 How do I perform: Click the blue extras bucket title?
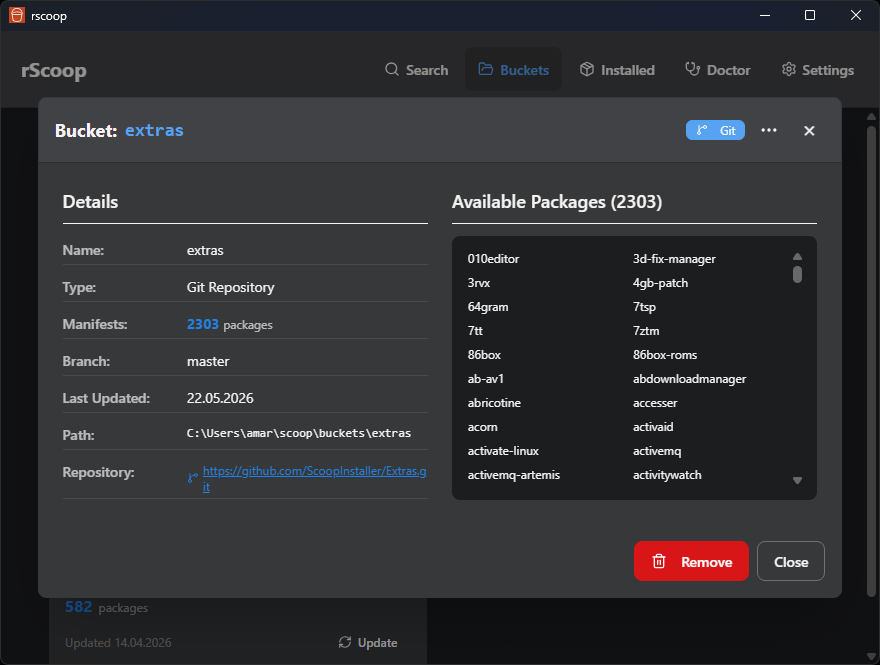(x=154, y=131)
